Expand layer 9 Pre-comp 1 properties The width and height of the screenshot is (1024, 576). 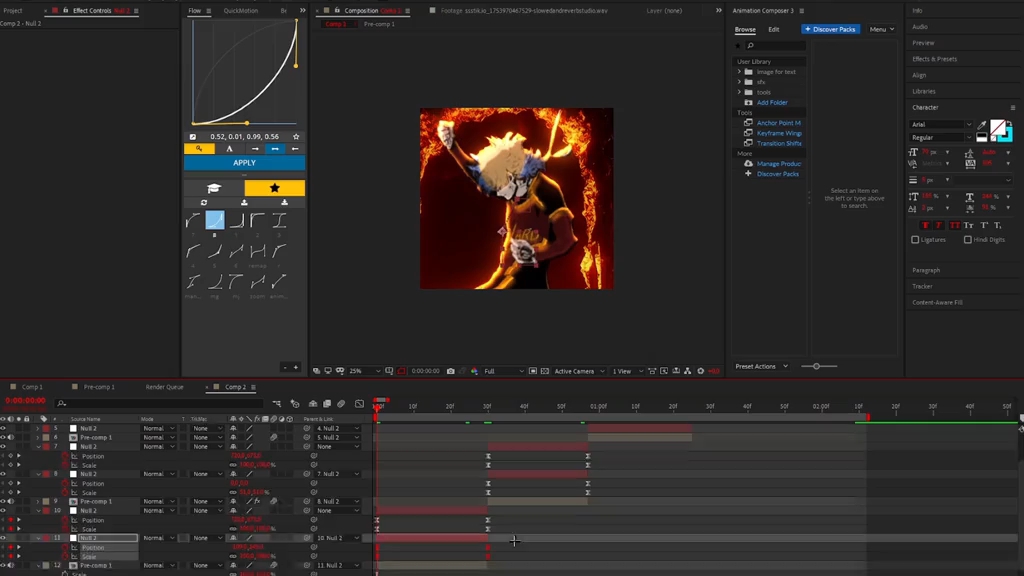[38, 502]
